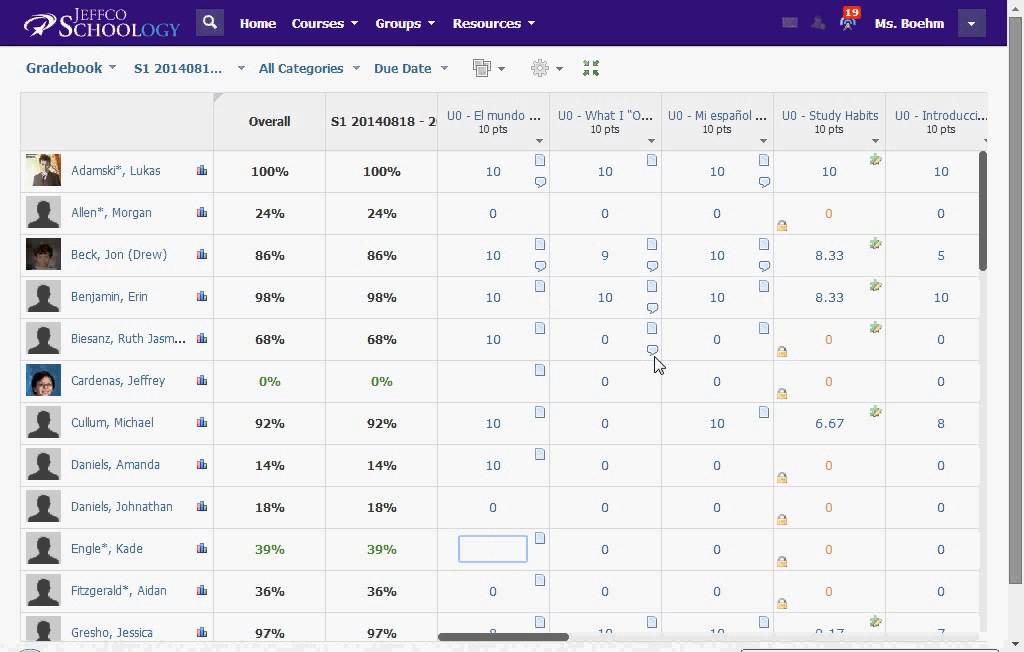Select the 9 grade in Beck's What I column
Viewport: 1024px width, 652px height.
[605, 255]
